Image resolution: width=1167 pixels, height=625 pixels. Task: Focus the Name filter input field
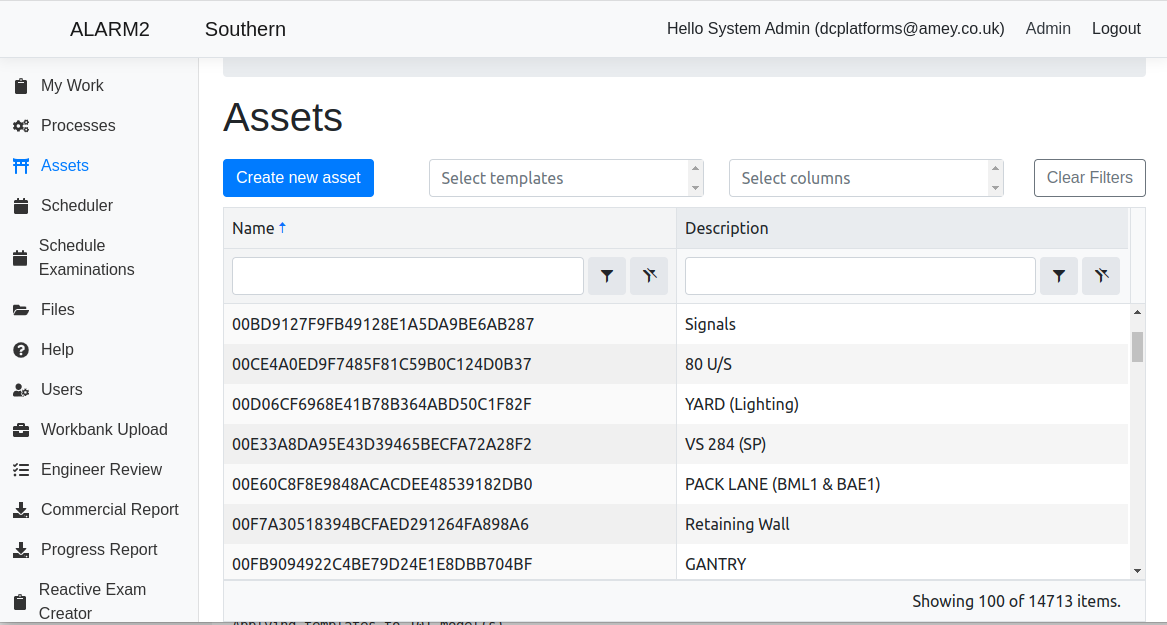coord(408,276)
